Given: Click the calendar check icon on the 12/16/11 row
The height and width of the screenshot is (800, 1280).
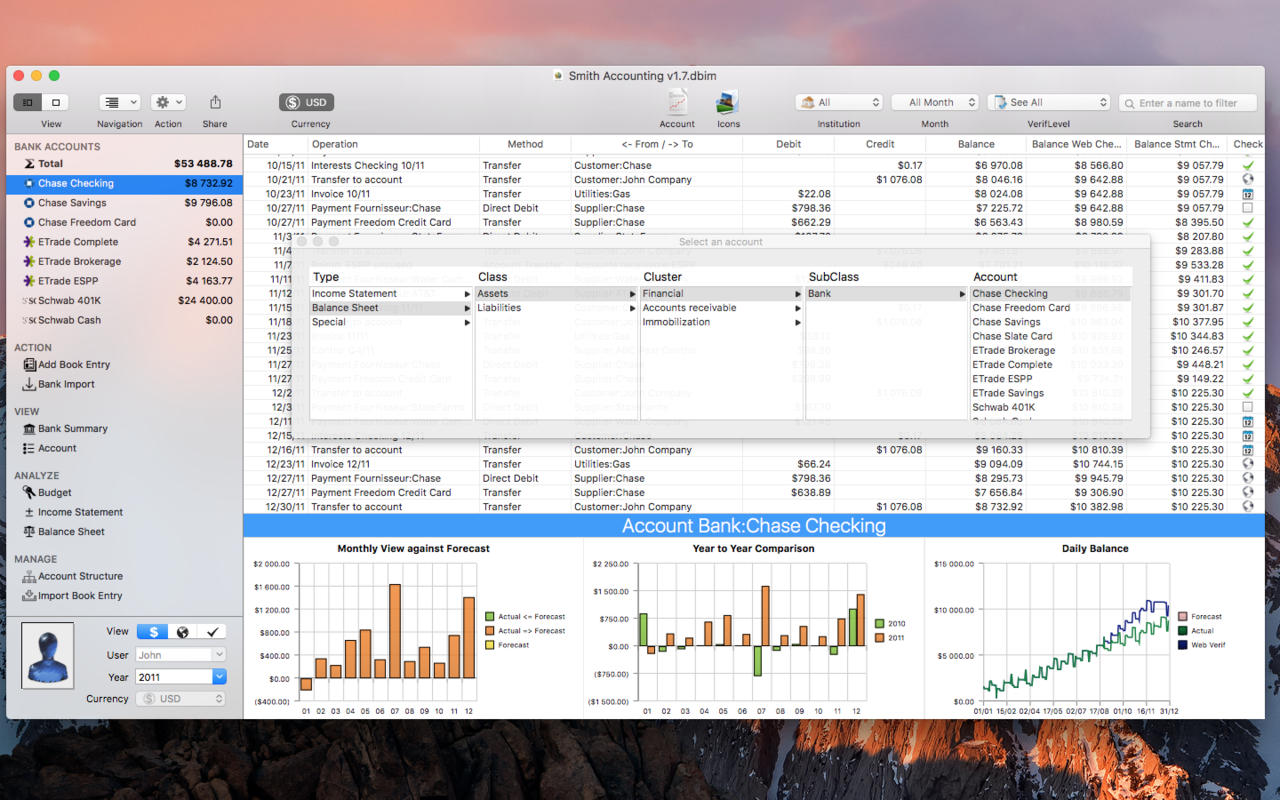Looking at the screenshot, I should pos(1247,450).
